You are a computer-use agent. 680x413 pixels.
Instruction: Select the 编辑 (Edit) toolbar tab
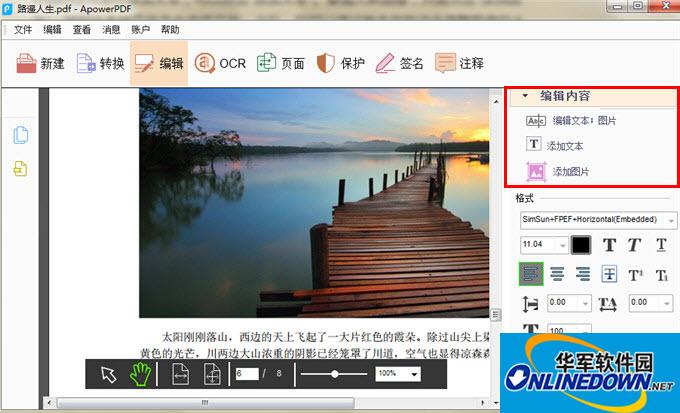pyautogui.click(x=159, y=63)
